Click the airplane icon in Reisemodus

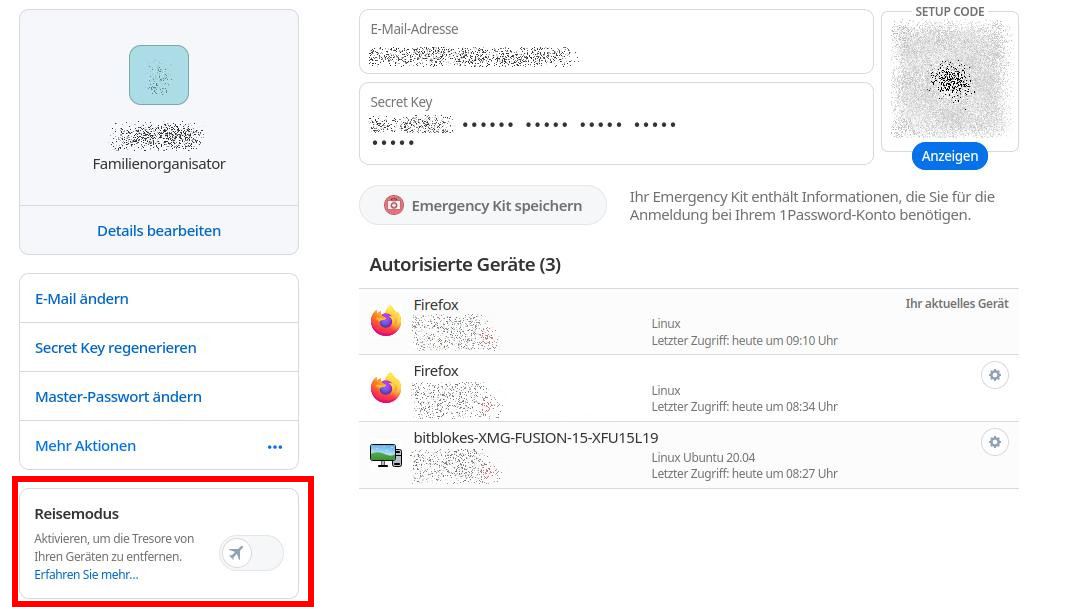(237, 553)
